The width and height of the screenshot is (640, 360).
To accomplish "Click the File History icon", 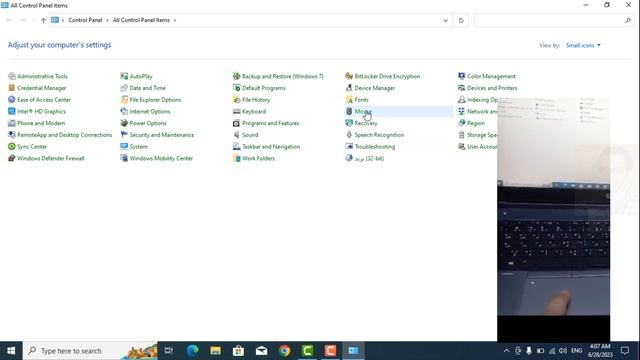I will 236,100.
